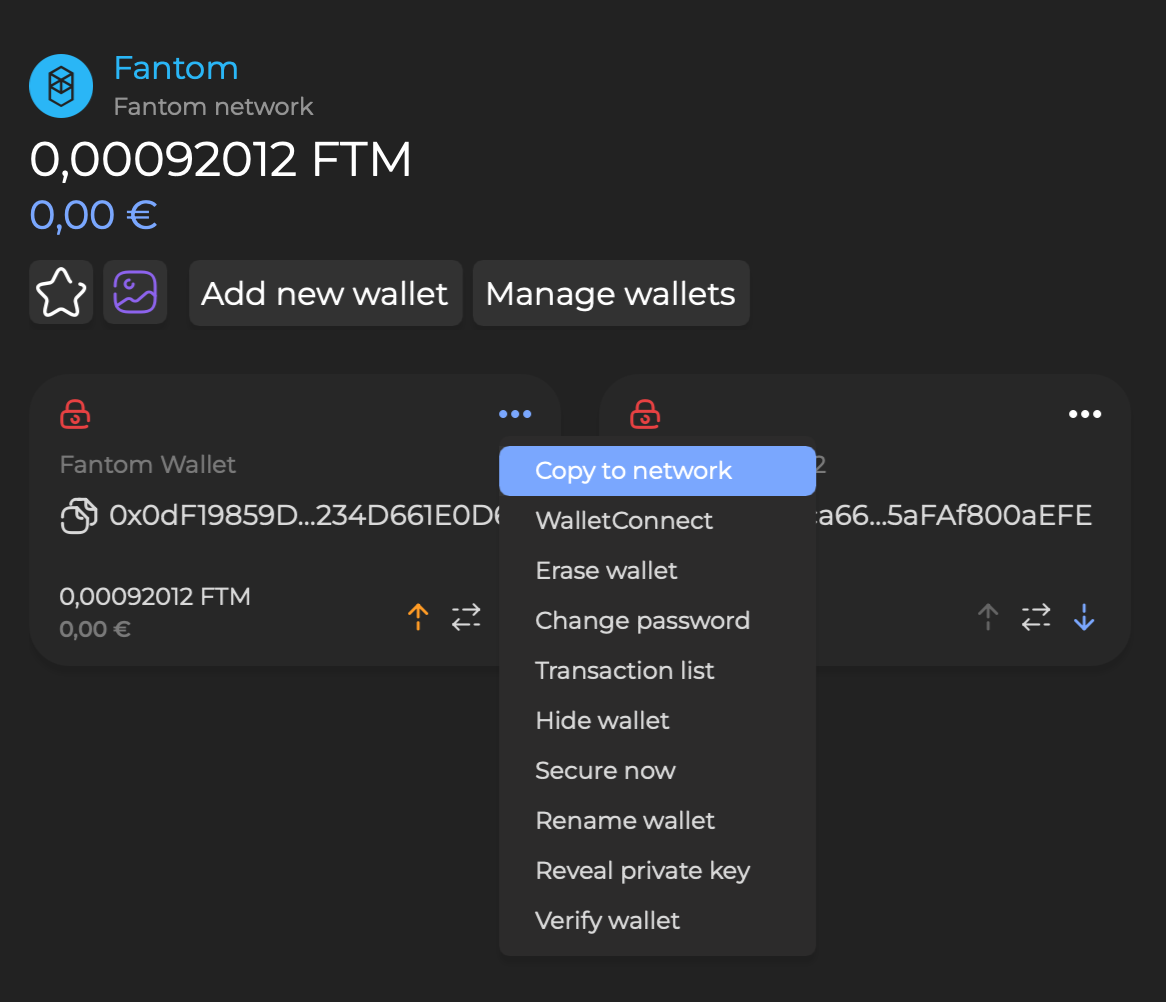Click grey send arrow on second wallet
Screen dimensions: 1166x1002
(x=988, y=617)
